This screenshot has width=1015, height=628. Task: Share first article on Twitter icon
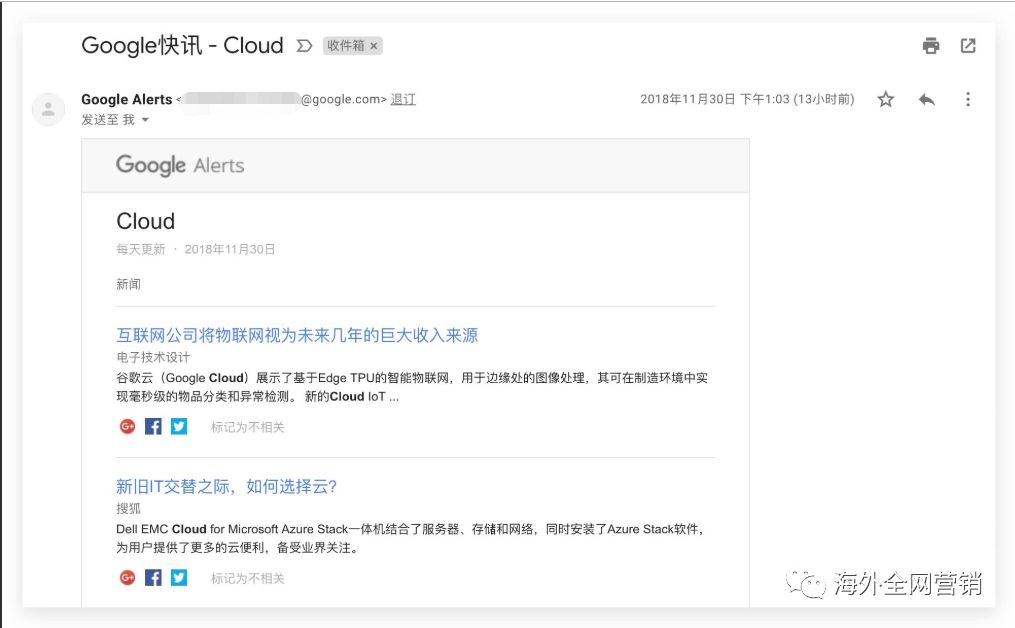coord(178,426)
